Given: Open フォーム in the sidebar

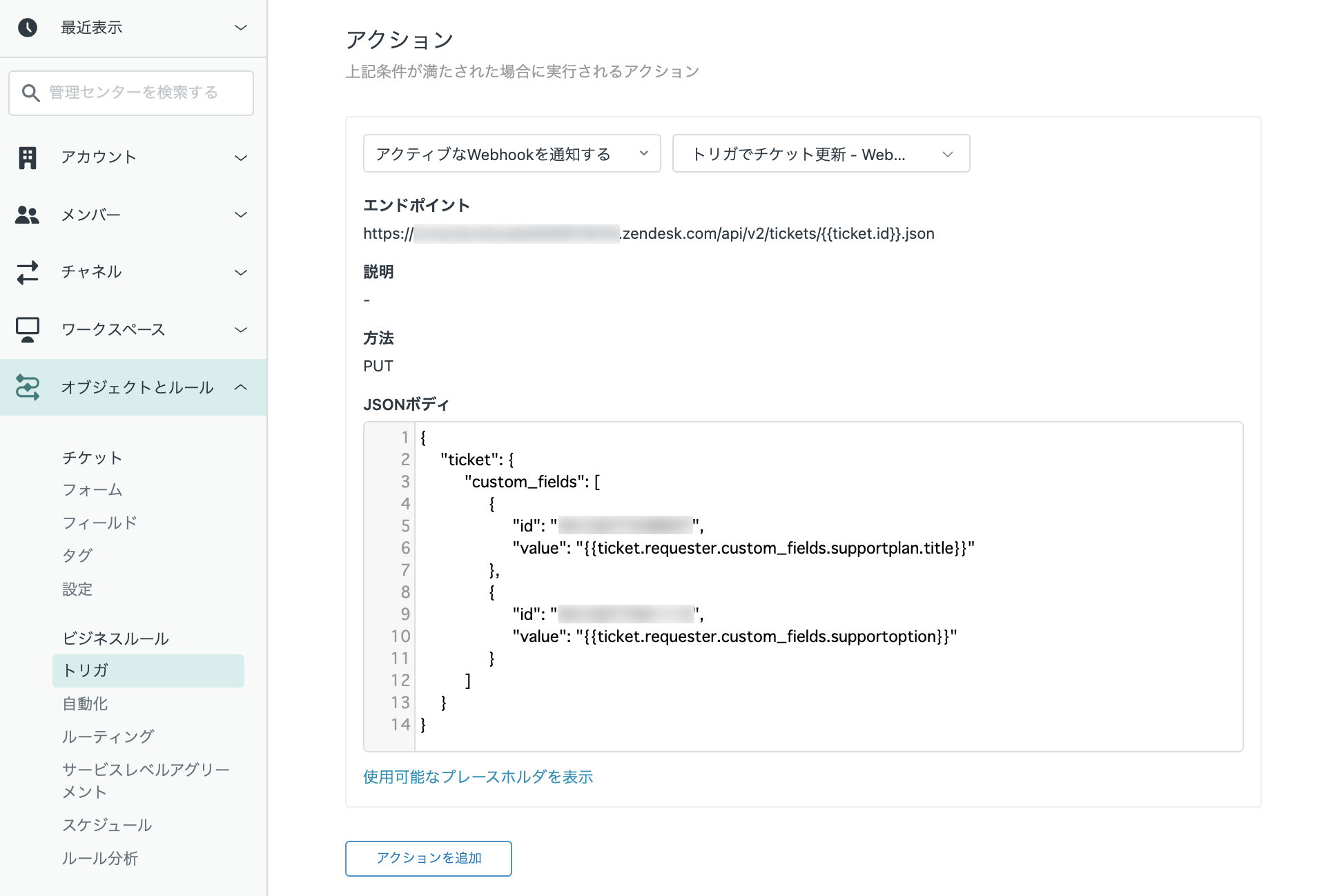Looking at the screenshot, I should point(93,489).
